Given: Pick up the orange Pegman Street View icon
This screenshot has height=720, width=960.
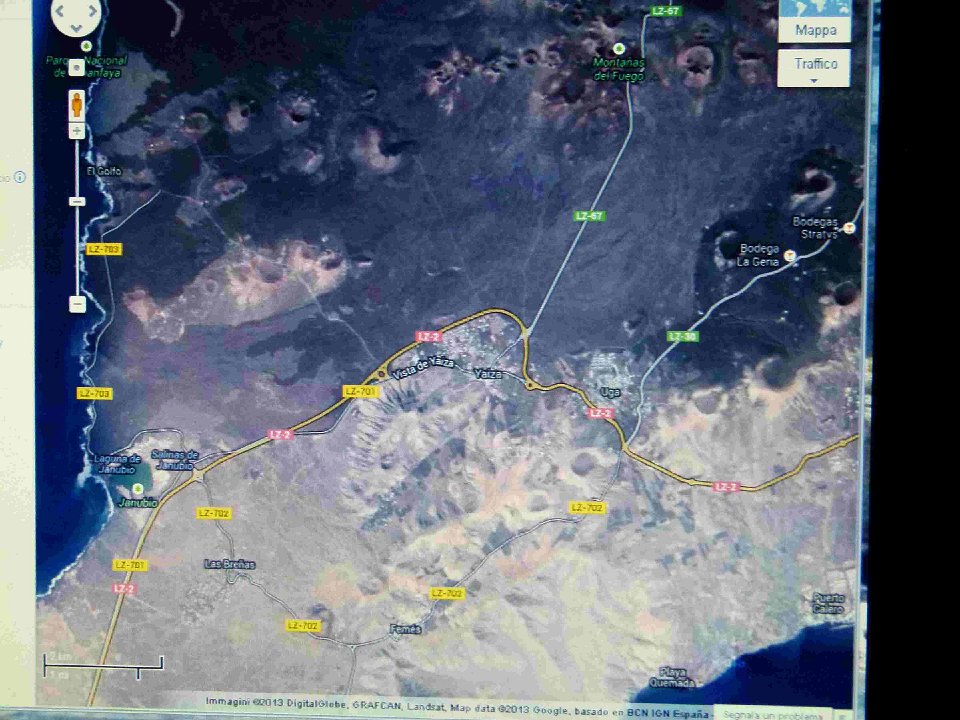Looking at the screenshot, I should point(77,104).
